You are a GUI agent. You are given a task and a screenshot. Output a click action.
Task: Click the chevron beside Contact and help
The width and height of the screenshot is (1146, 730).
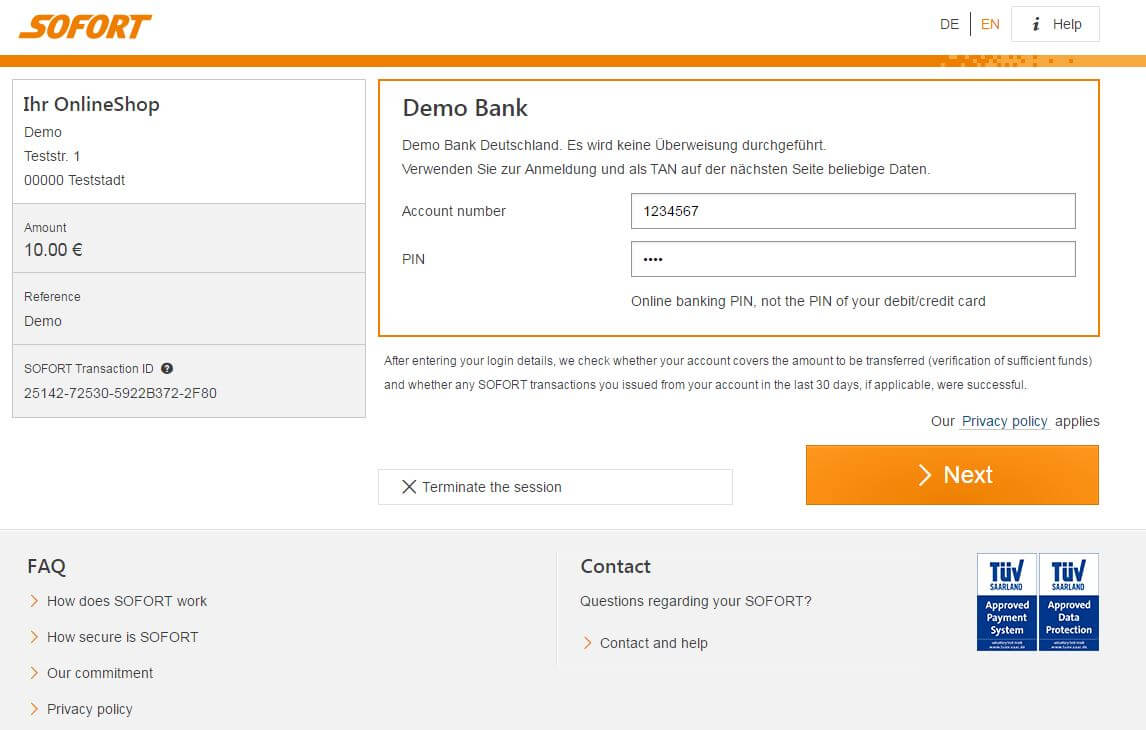click(x=587, y=643)
